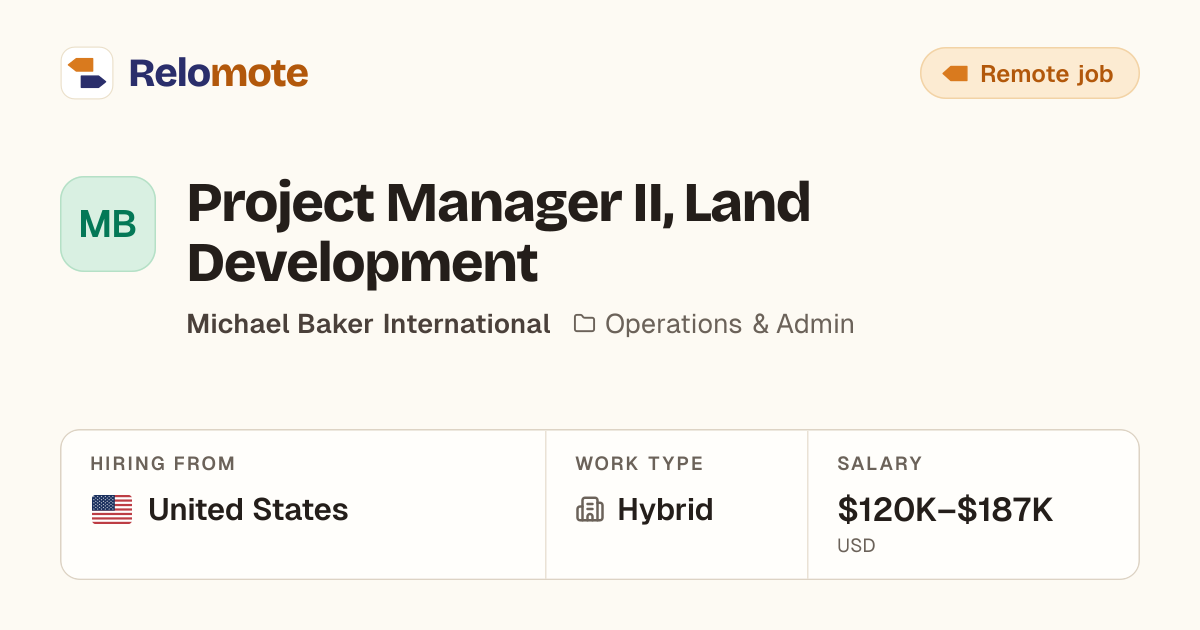1200x630 pixels.
Task: Select the MB company avatar
Action: click(x=108, y=224)
